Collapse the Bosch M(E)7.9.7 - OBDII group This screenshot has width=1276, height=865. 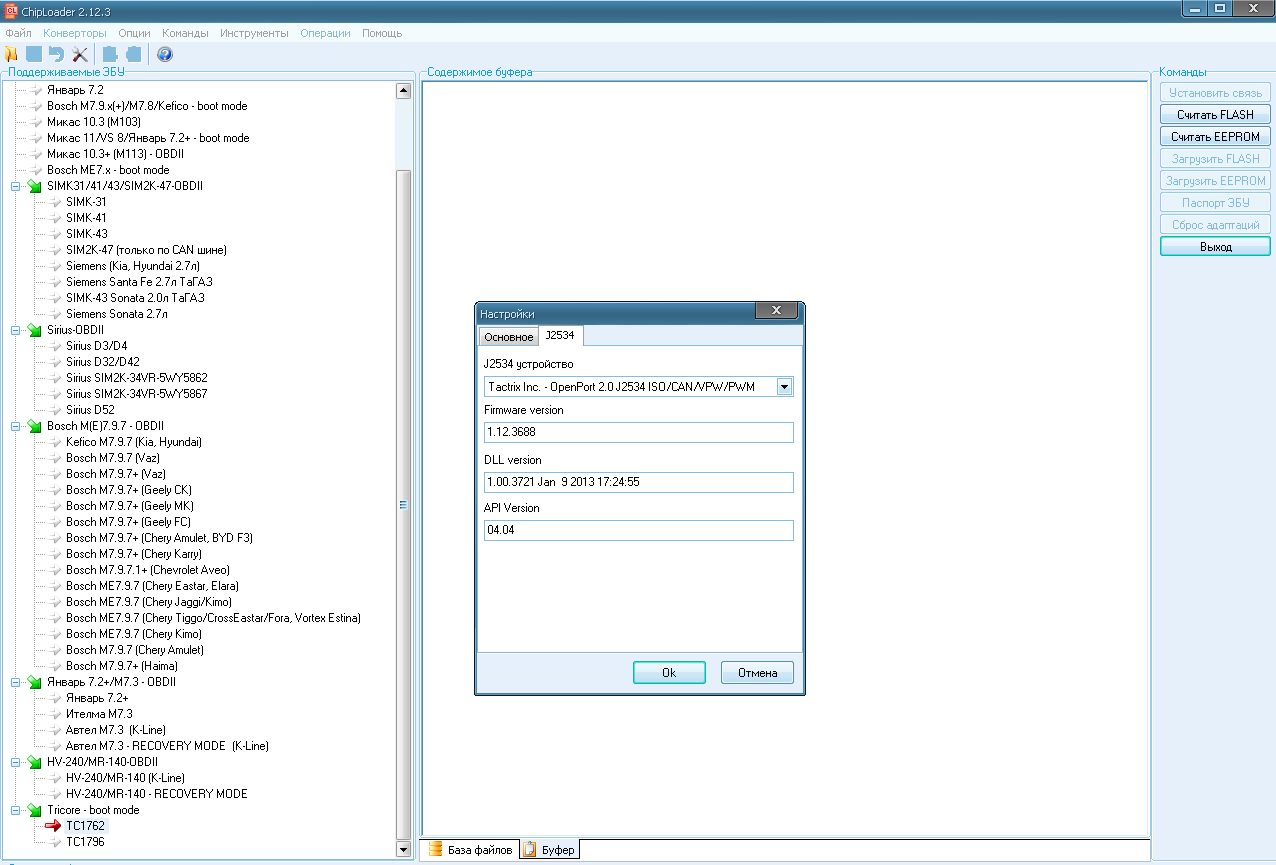pos(15,426)
